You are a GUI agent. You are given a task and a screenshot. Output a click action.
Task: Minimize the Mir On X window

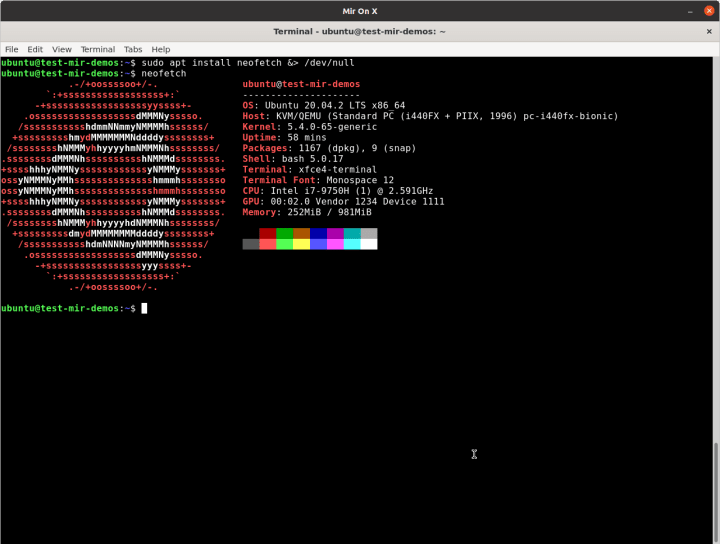coord(690,11)
